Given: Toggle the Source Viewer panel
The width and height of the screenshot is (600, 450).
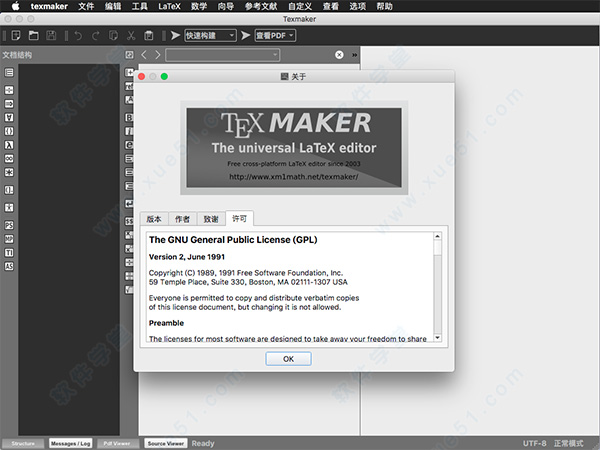Looking at the screenshot, I should point(166,443).
